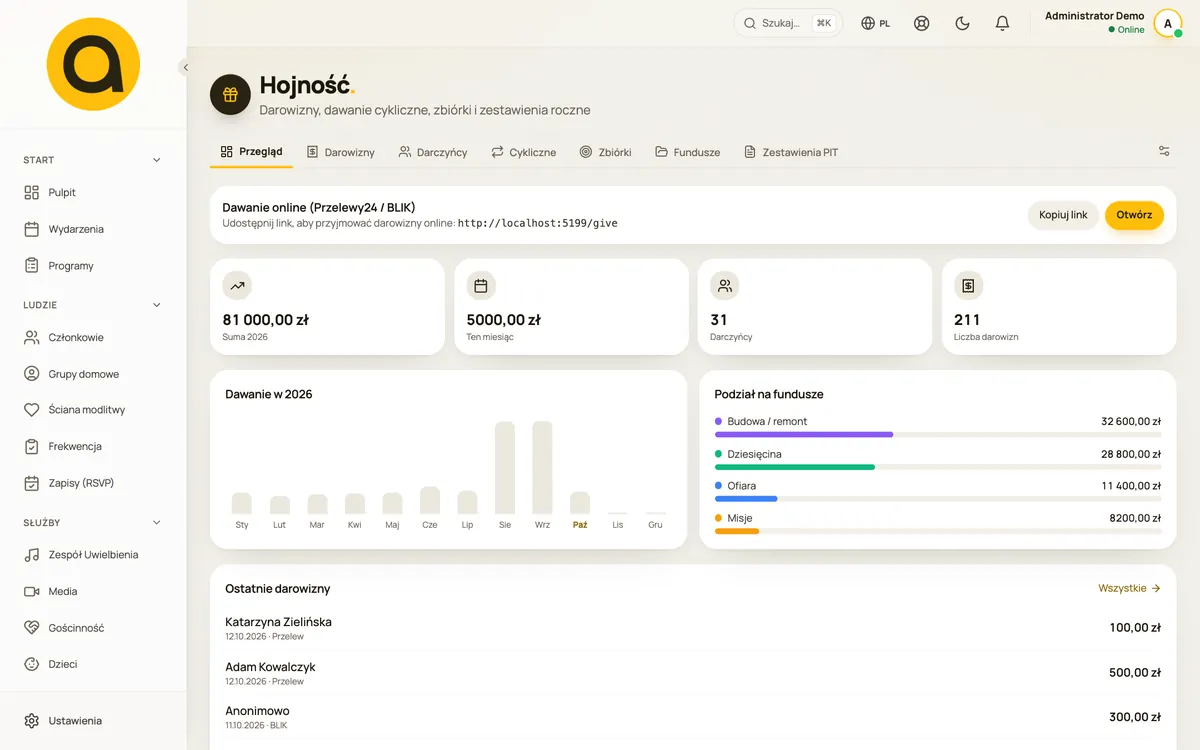Switch to the Darczyńcy tab
The image size is (1200, 750).
pos(433,152)
